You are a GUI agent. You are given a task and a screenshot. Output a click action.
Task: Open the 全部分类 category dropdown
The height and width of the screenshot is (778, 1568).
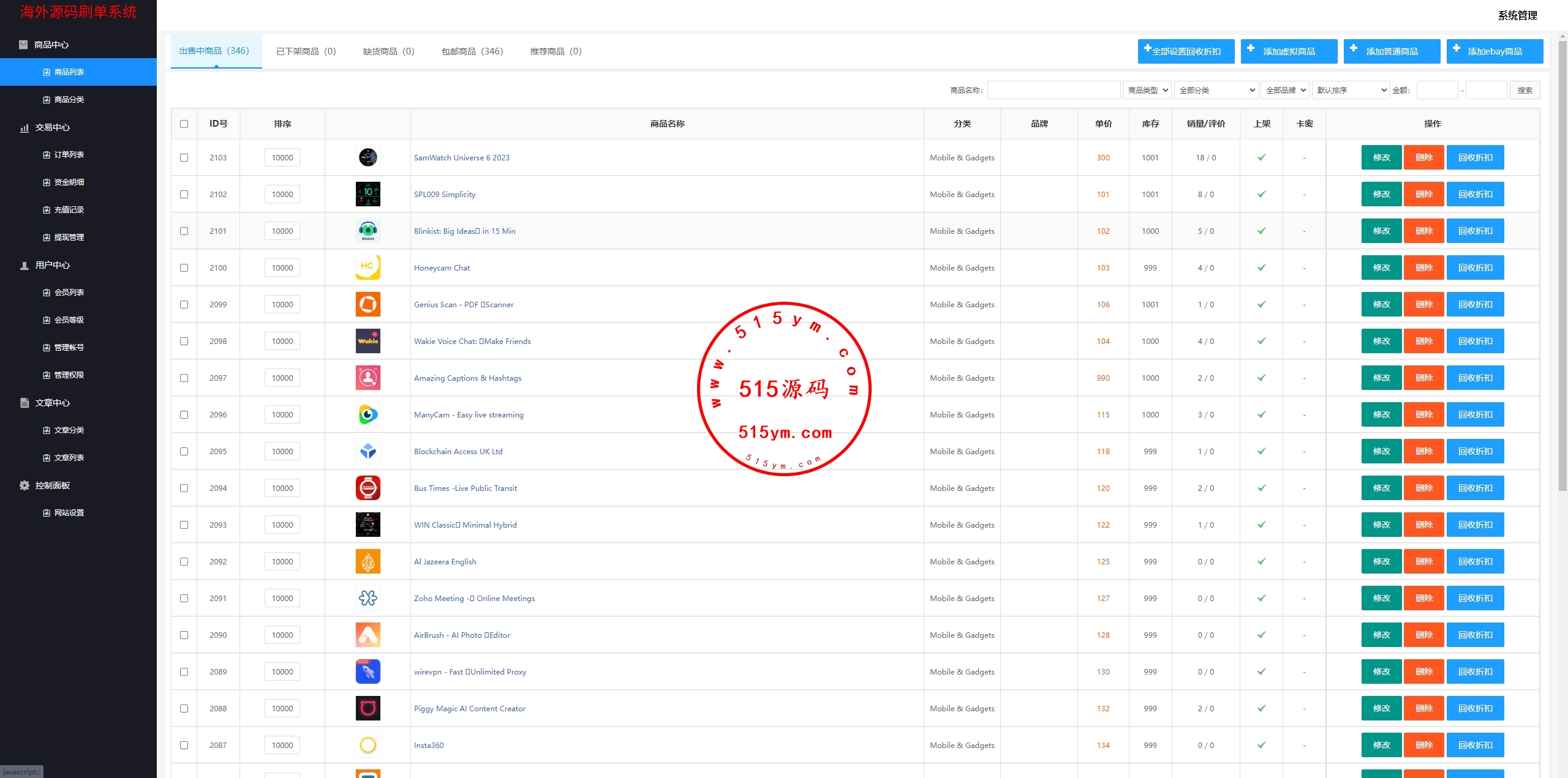tap(1215, 90)
